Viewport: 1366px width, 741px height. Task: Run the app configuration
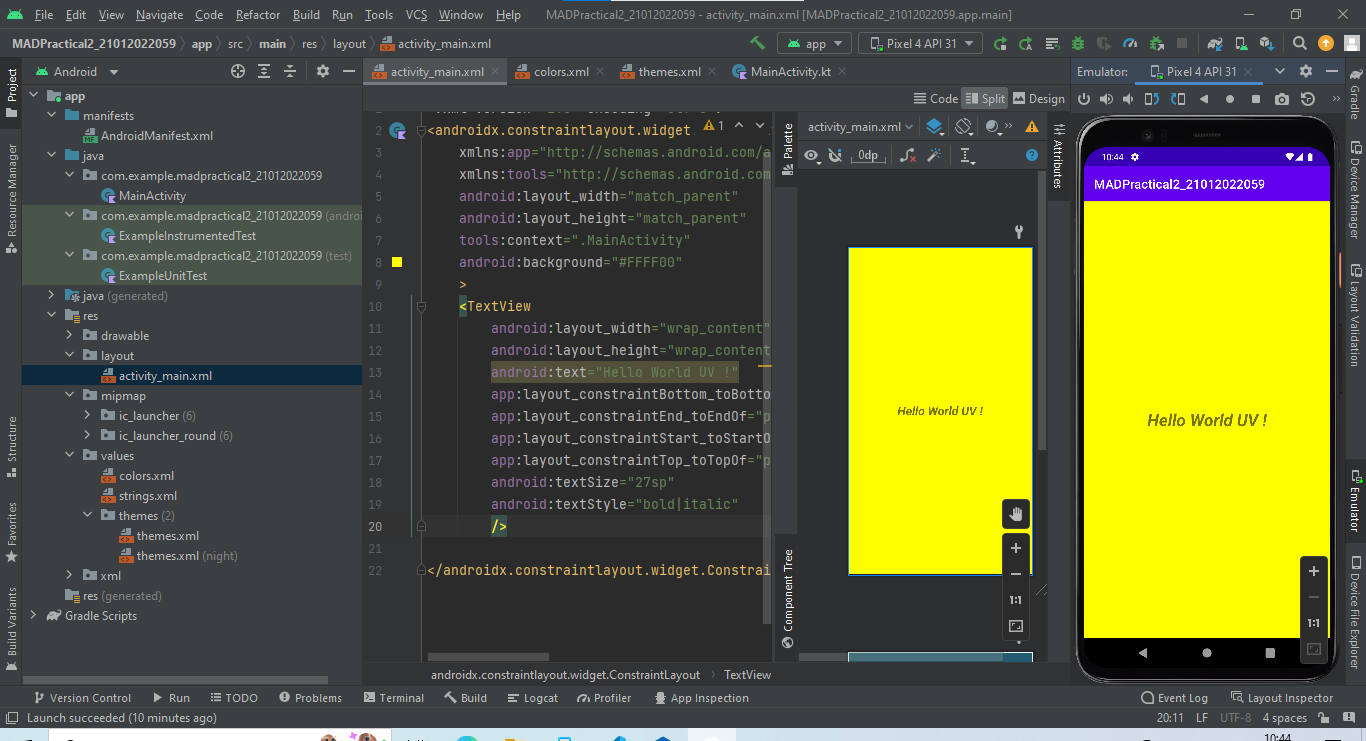(999, 43)
